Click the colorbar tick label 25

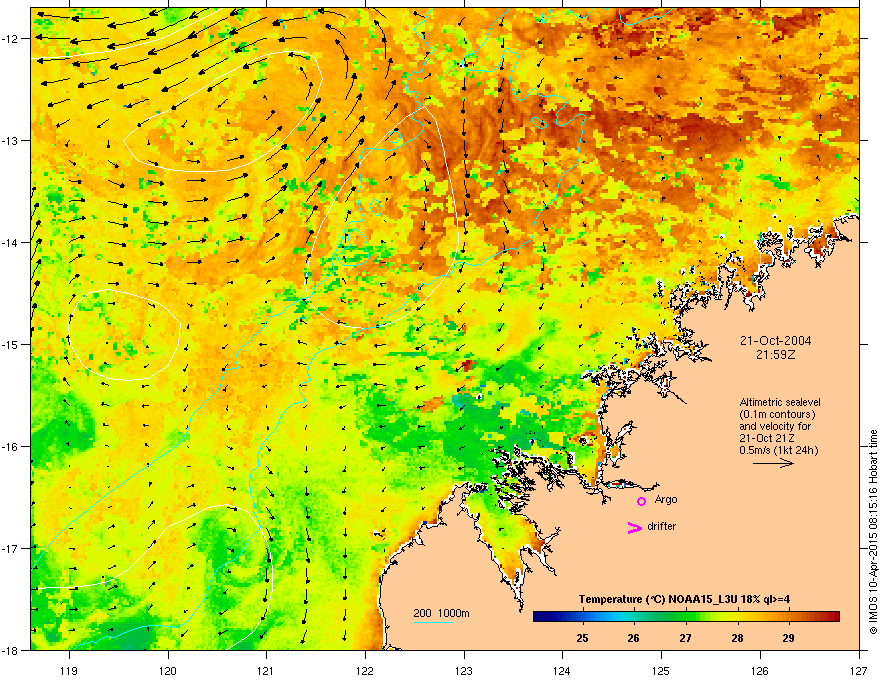(583, 638)
